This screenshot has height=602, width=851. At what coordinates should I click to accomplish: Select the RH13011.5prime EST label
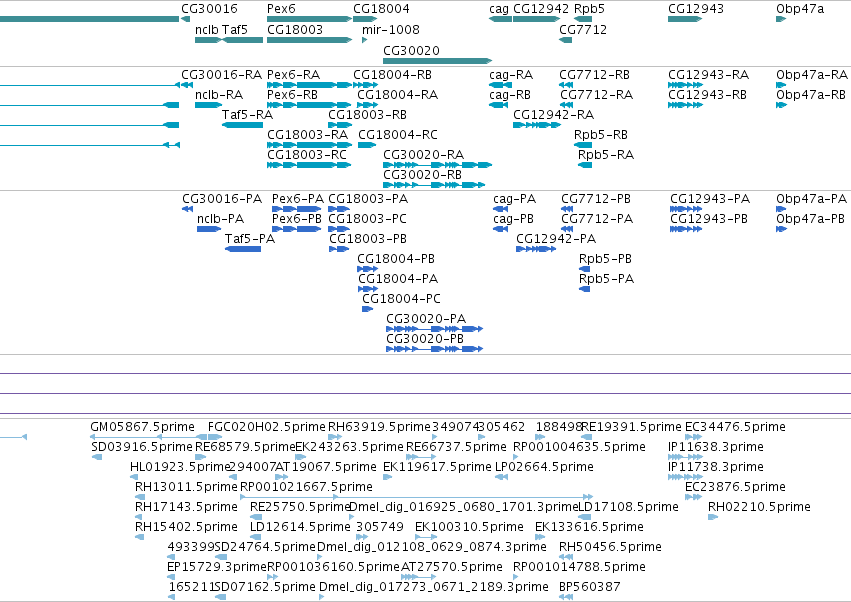[186, 487]
